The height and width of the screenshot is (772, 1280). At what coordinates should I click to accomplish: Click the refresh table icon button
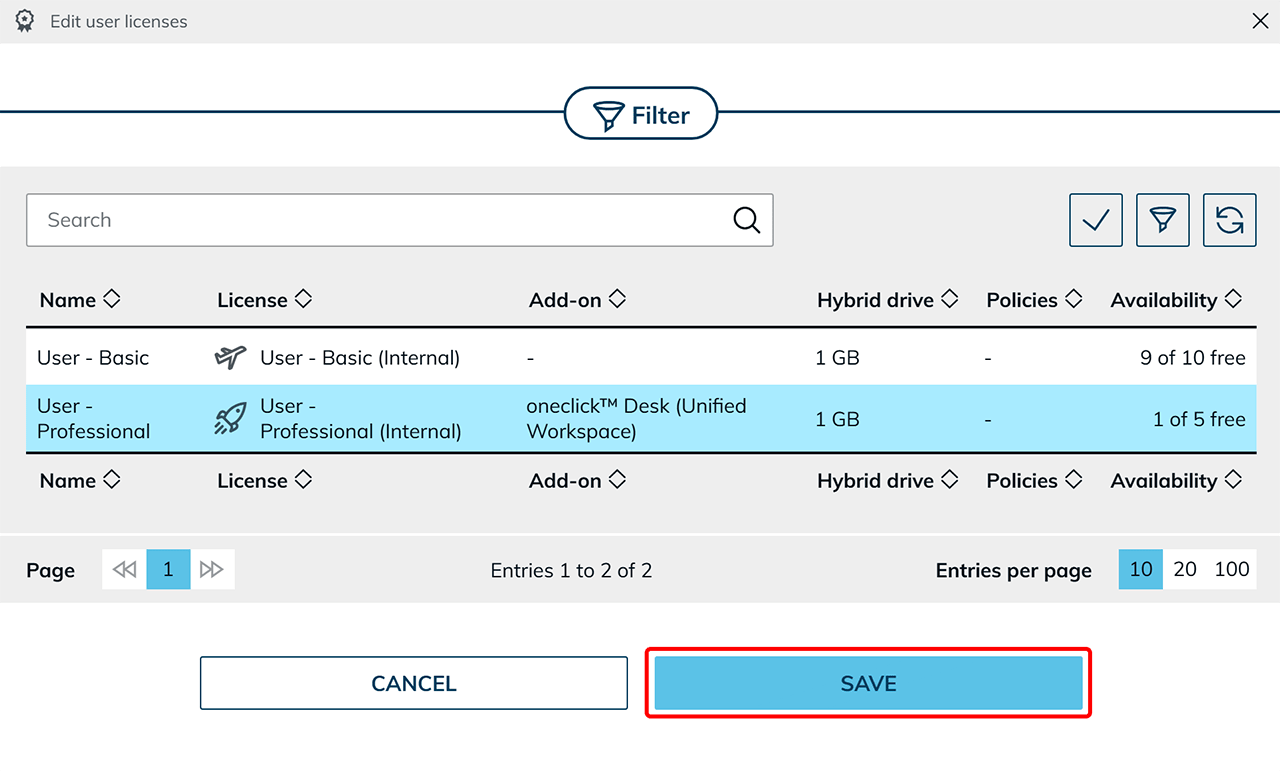(x=1229, y=220)
